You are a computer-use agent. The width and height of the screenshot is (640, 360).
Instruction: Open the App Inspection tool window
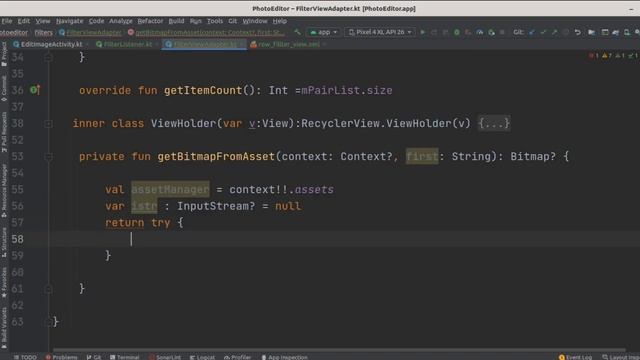pyautogui.click(x=284, y=357)
